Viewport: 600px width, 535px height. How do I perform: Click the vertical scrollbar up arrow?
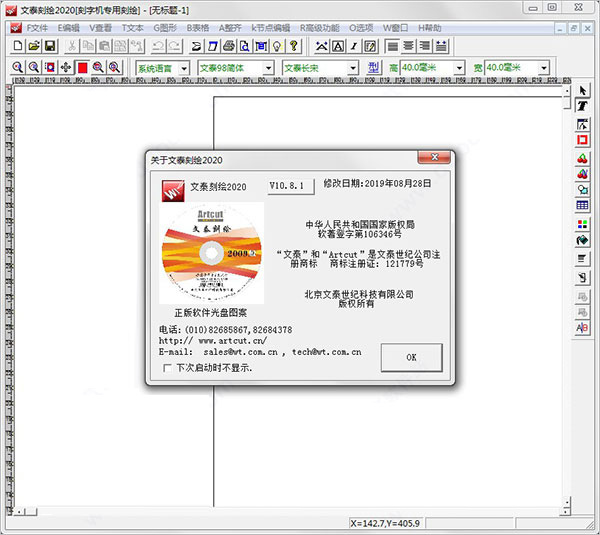(566, 91)
